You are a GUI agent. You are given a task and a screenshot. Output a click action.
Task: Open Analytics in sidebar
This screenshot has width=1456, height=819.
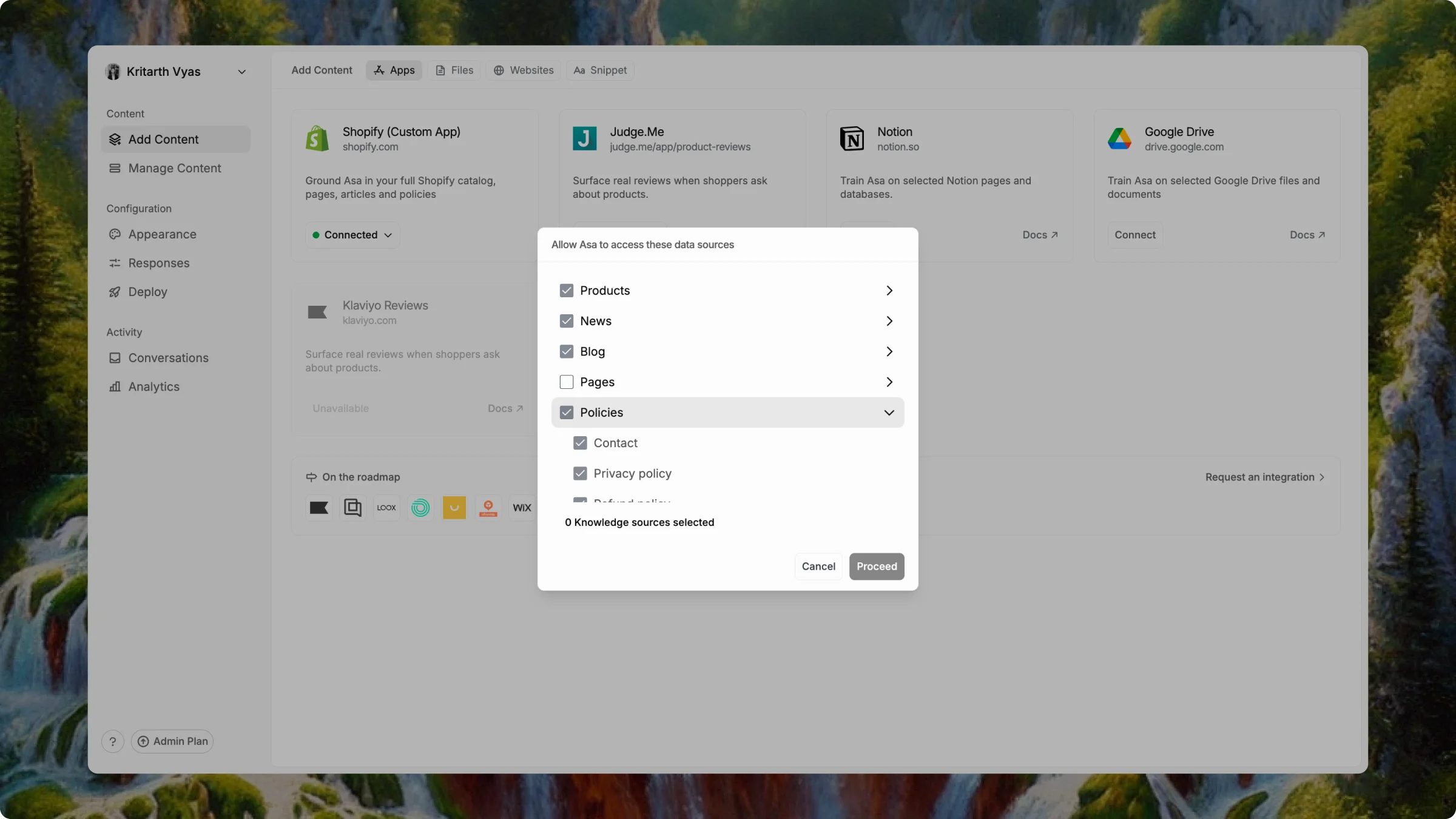[176, 386]
